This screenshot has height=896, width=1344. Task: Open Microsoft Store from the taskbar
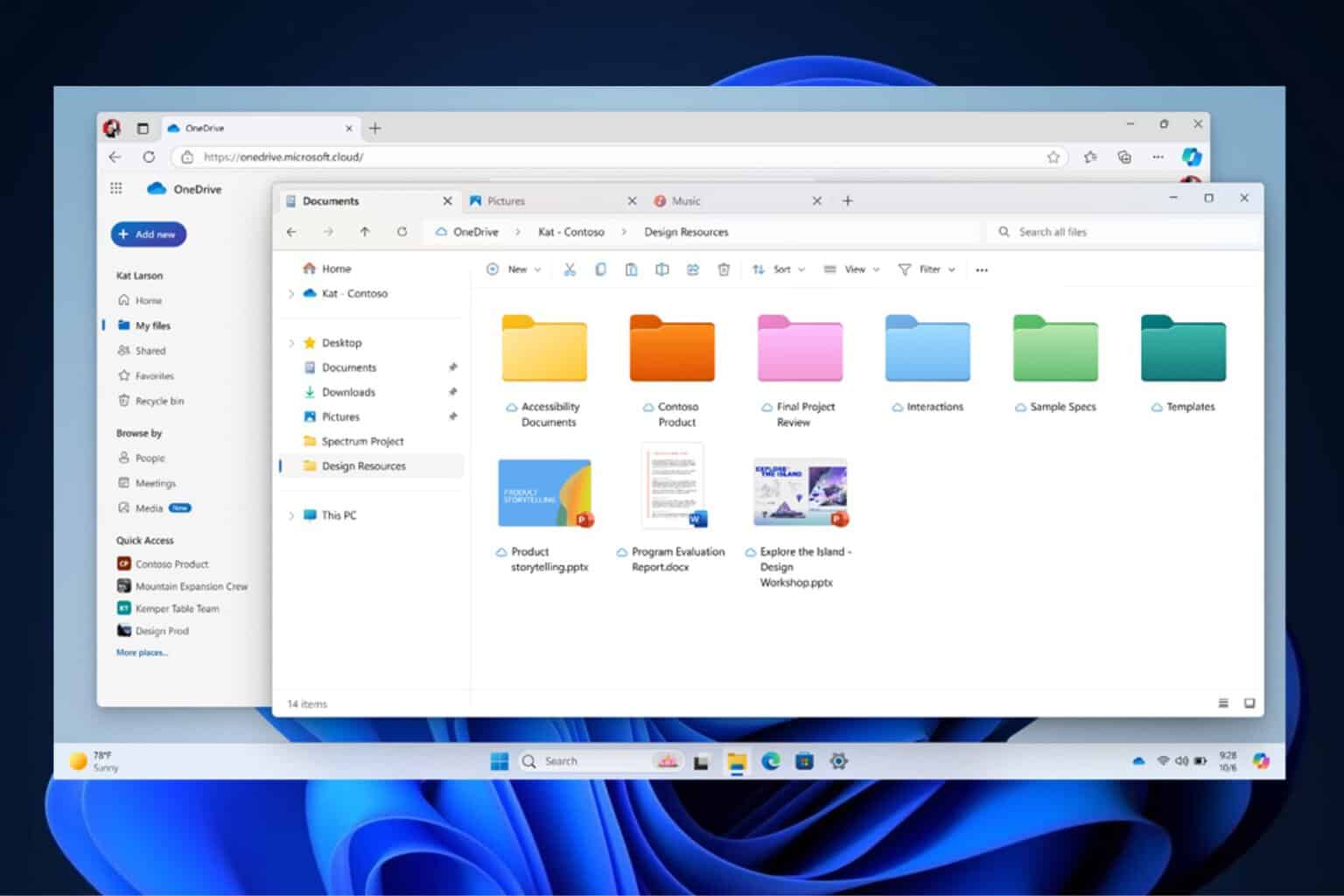coord(804,761)
